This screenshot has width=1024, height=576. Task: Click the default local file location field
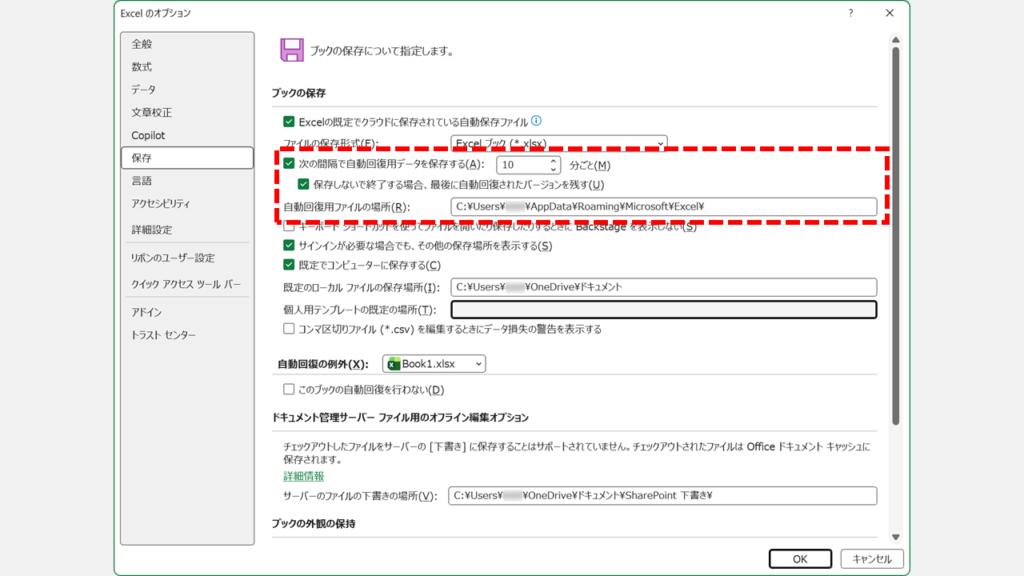coord(664,287)
